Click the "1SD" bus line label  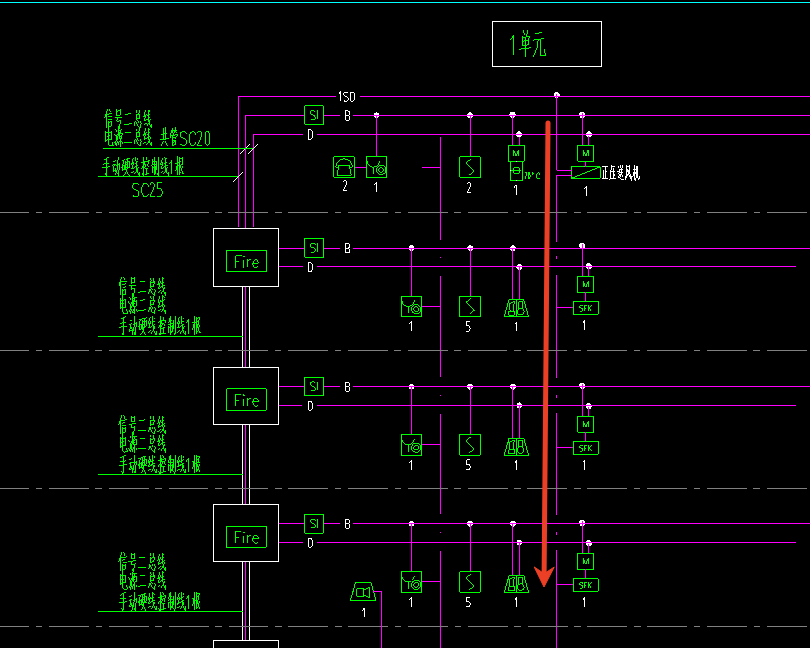(347, 97)
